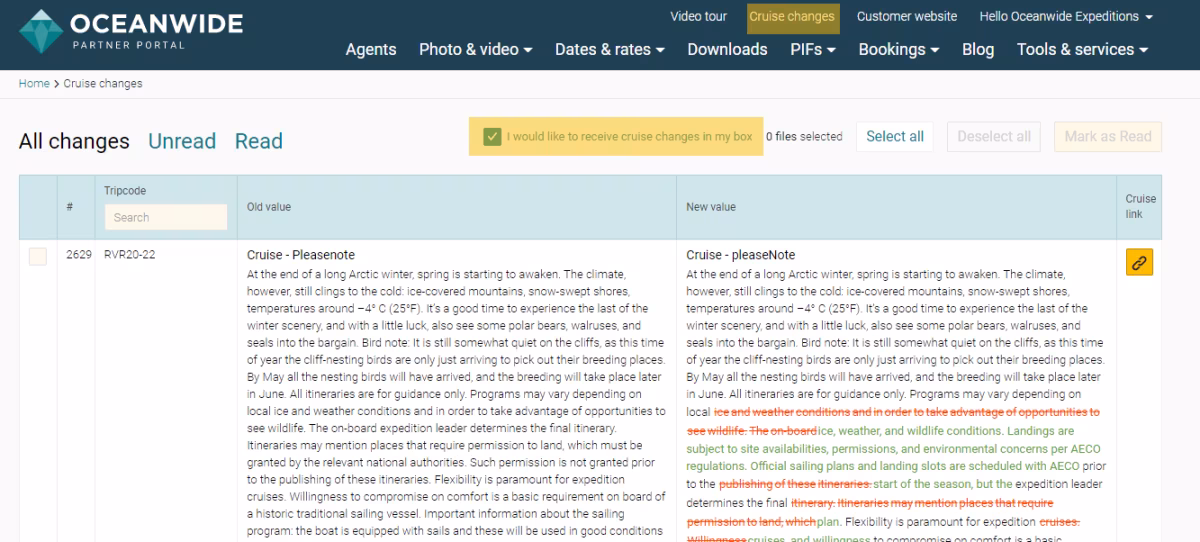1200x542 pixels.
Task: Open the Bookings dropdown
Action: click(x=898, y=49)
